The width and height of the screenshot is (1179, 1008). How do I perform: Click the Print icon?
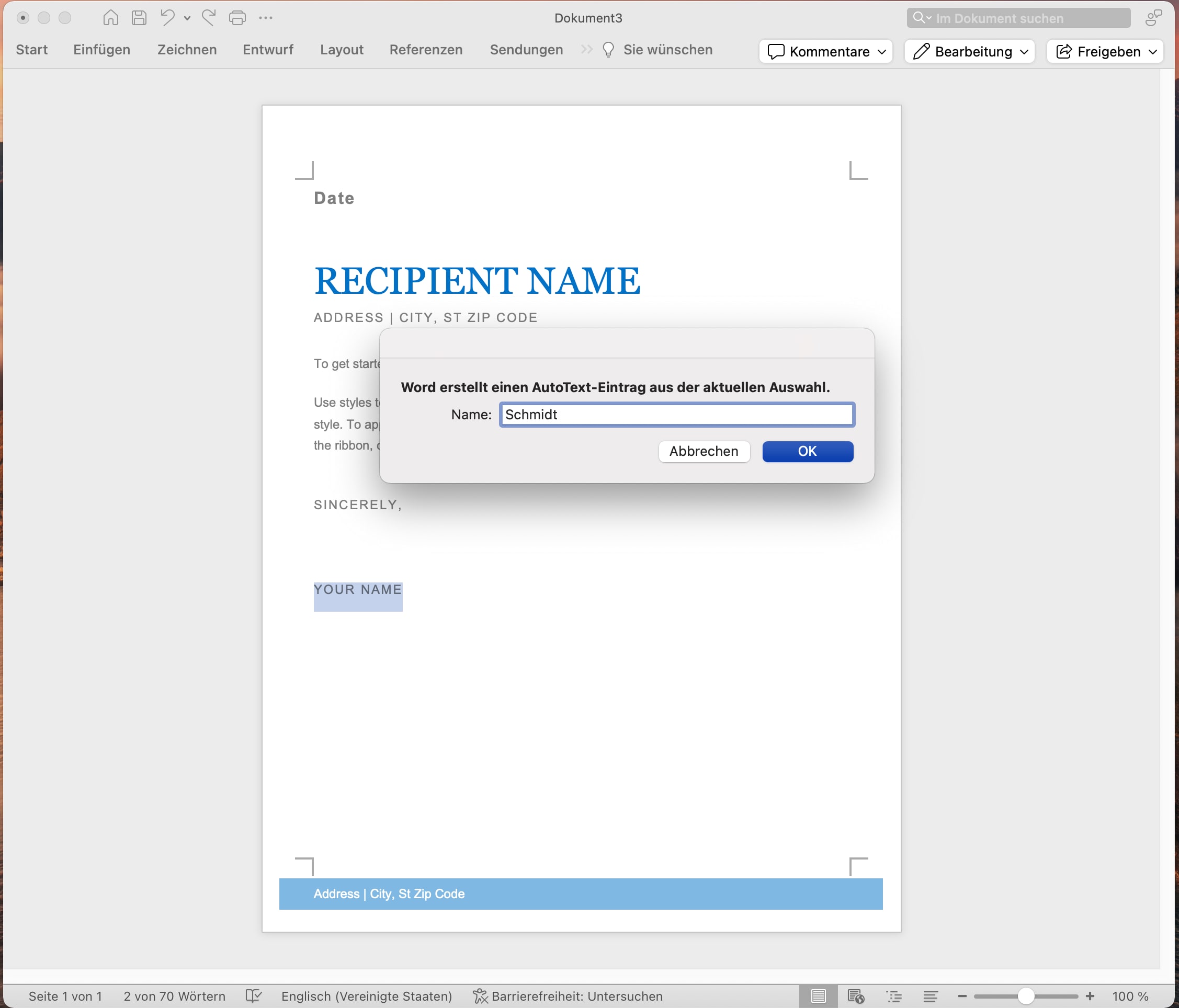coord(237,18)
